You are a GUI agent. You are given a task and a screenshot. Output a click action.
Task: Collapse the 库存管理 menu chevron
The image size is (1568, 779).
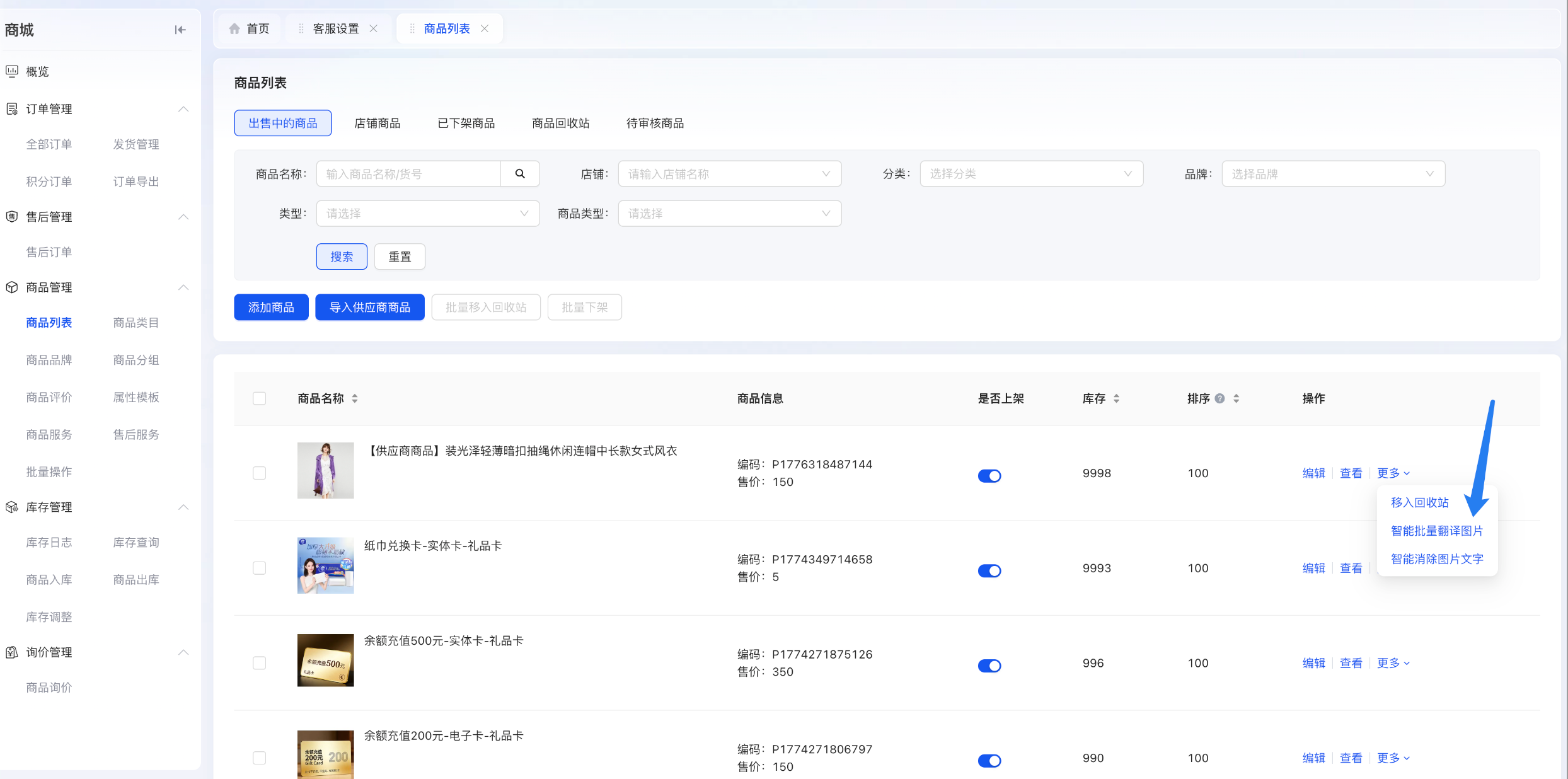click(183, 507)
